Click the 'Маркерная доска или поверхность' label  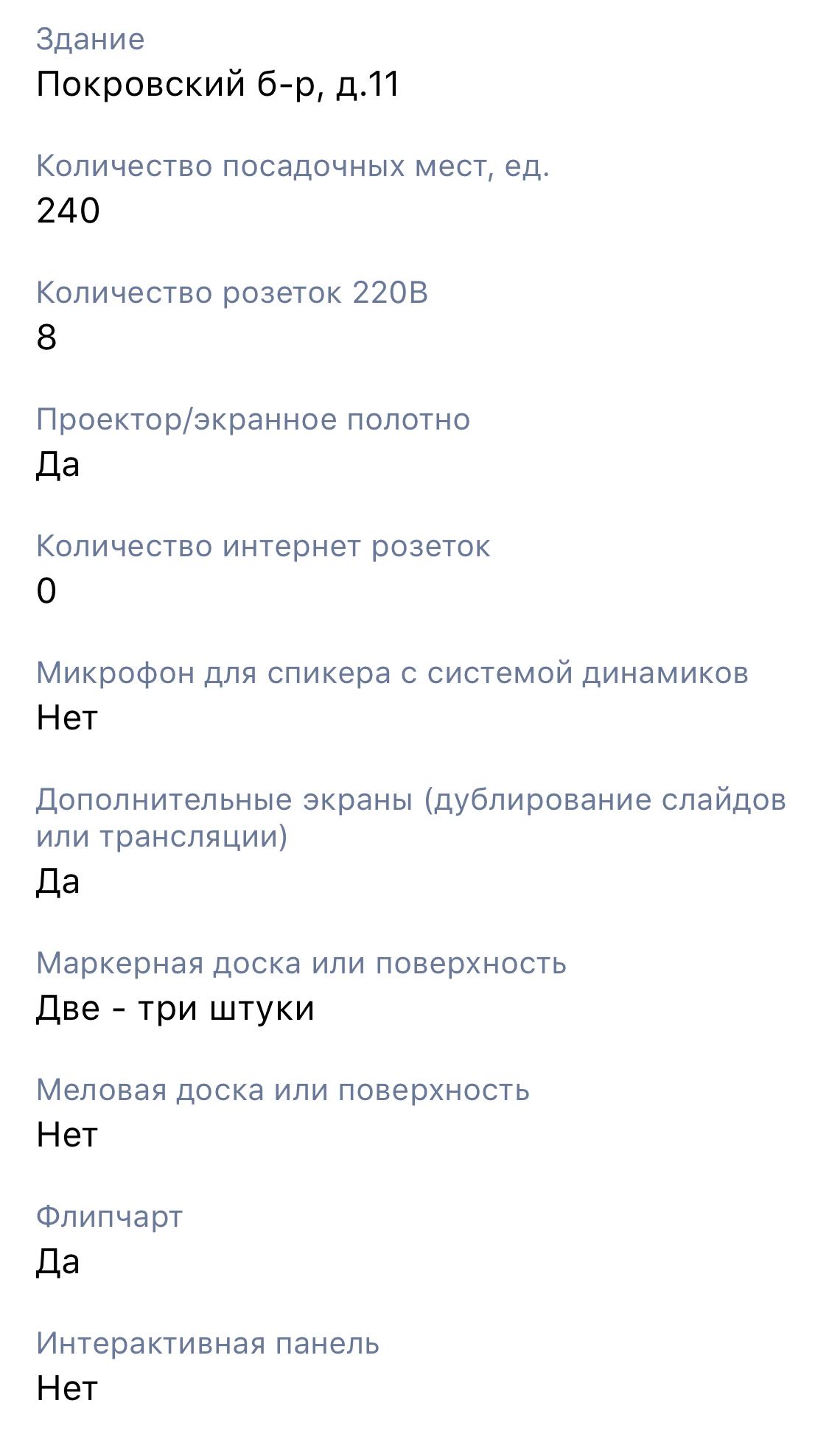tap(301, 963)
